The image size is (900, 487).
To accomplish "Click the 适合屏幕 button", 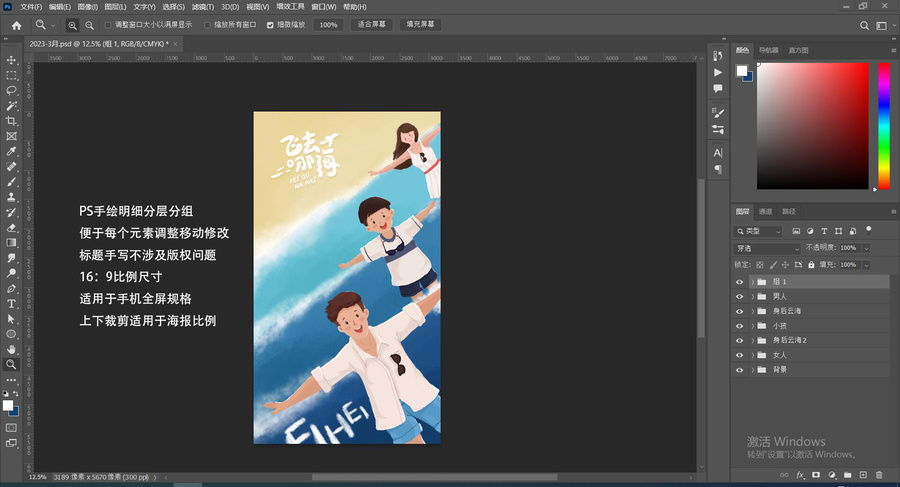I will (371, 25).
